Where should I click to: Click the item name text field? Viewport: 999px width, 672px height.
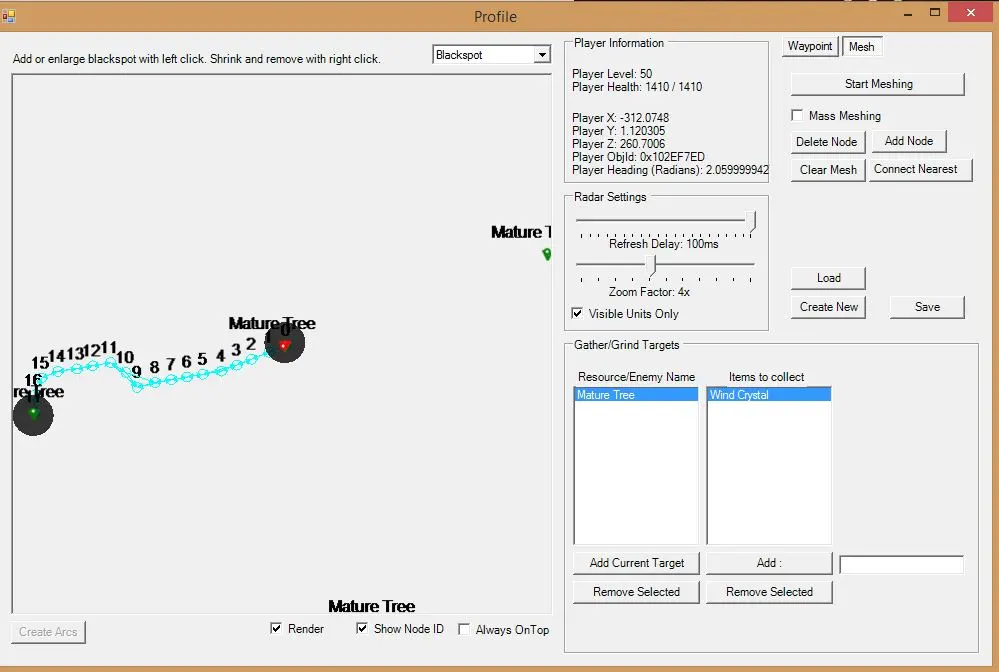[x=901, y=565]
